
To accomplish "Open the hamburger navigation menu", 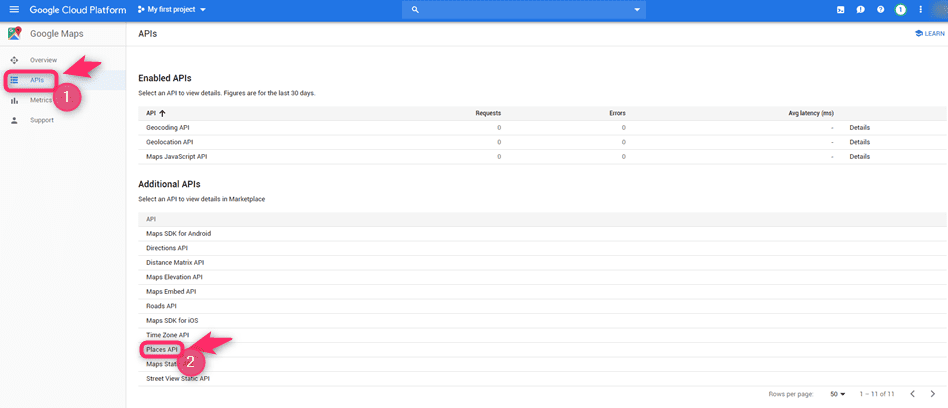I will [x=15, y=10].
